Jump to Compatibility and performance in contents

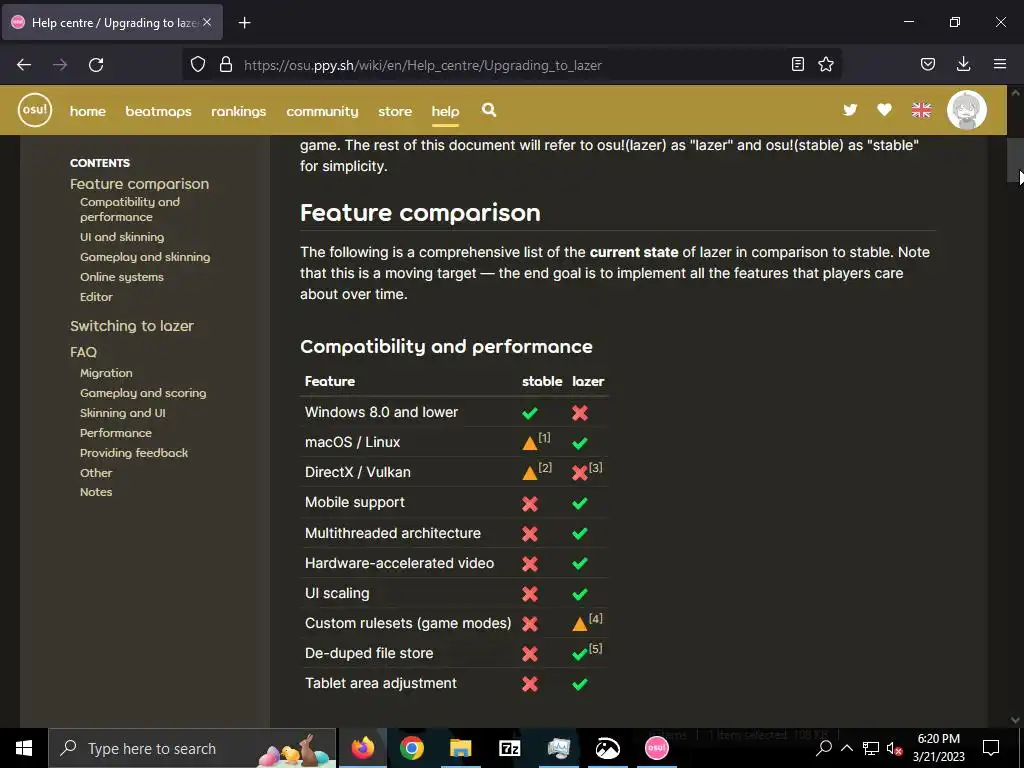pos(130,210)
